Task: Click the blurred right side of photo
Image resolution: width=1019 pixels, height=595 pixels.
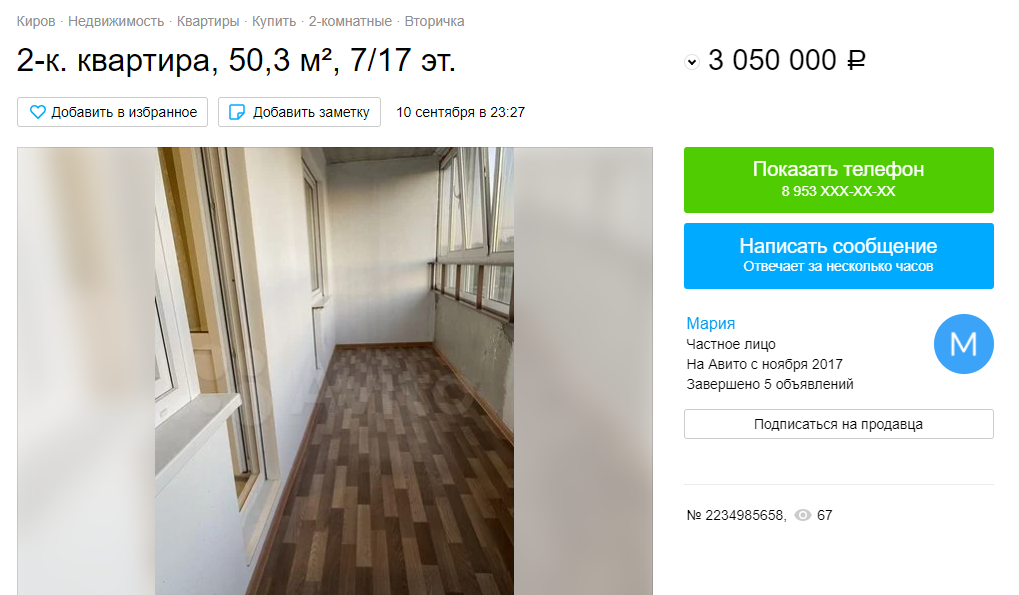Action: click(583, 371)
